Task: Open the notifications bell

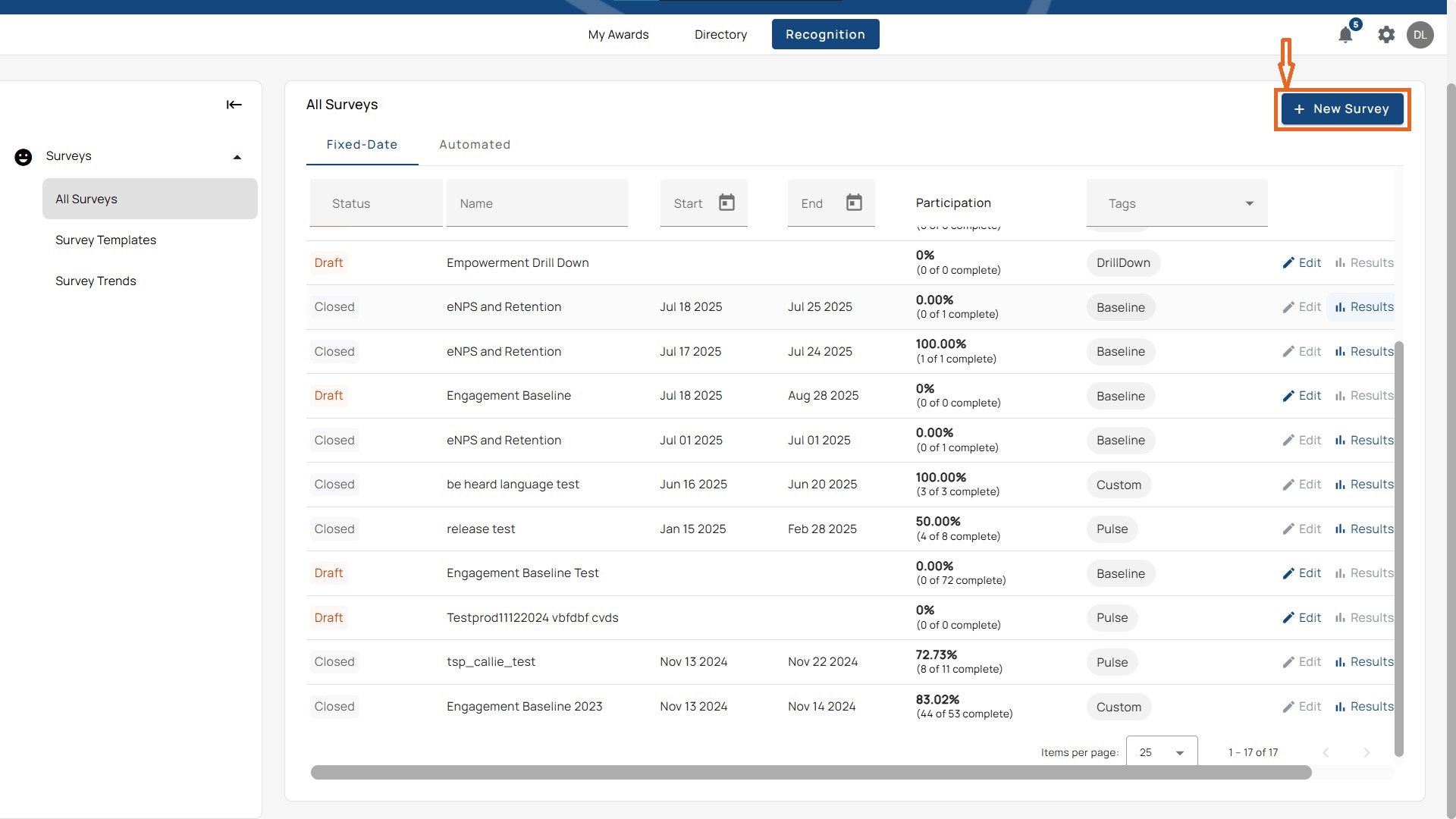Action: point(1345,35)
